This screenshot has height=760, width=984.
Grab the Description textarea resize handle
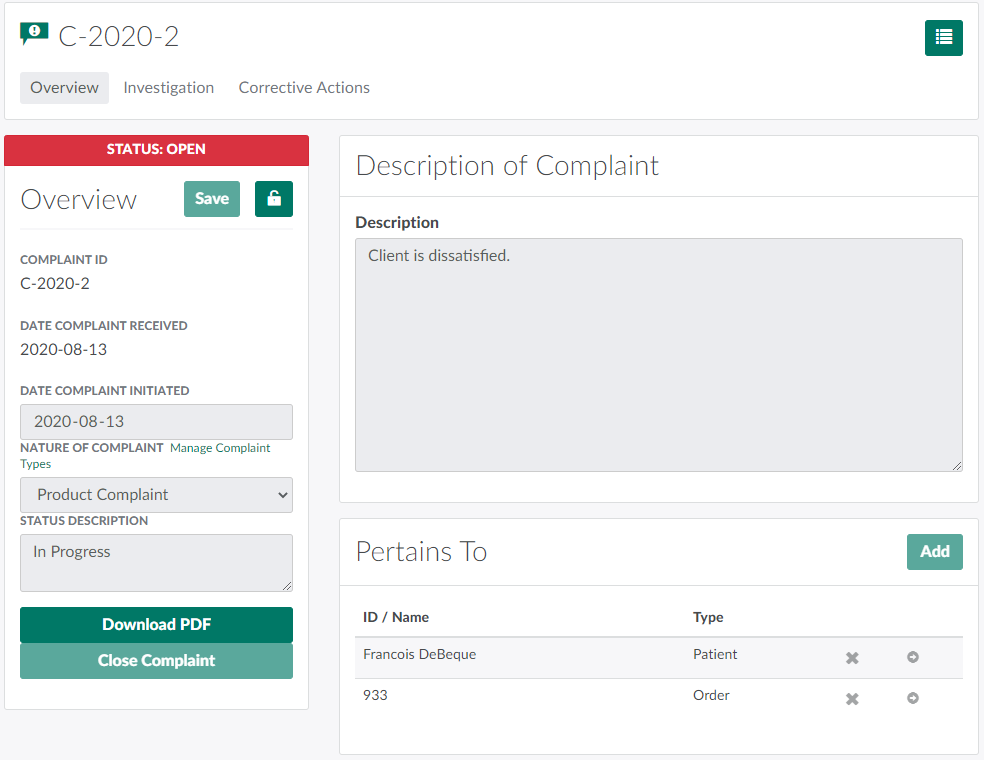click(956, 465)
